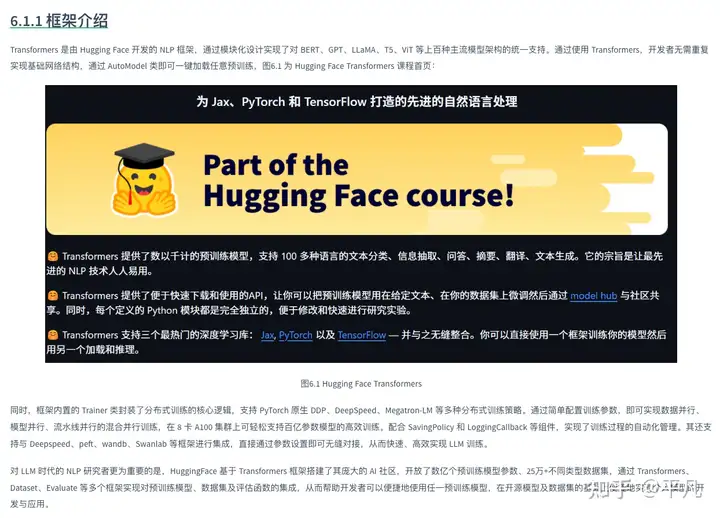Open the model hub link

(593, 296)
